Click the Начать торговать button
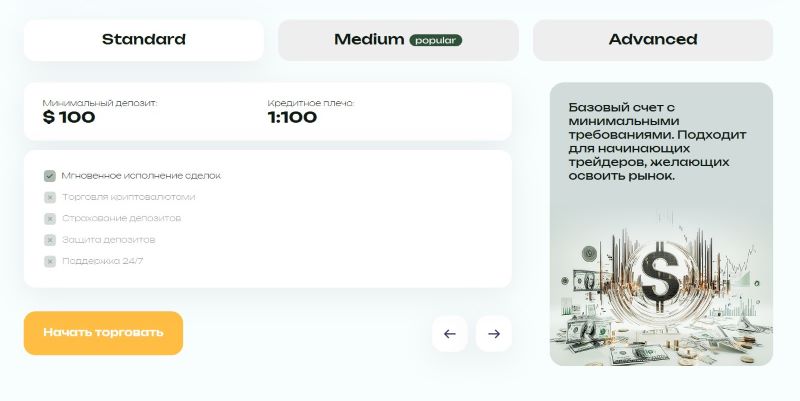The width and height of the screenshot is (800, 401). click(103, 333)
